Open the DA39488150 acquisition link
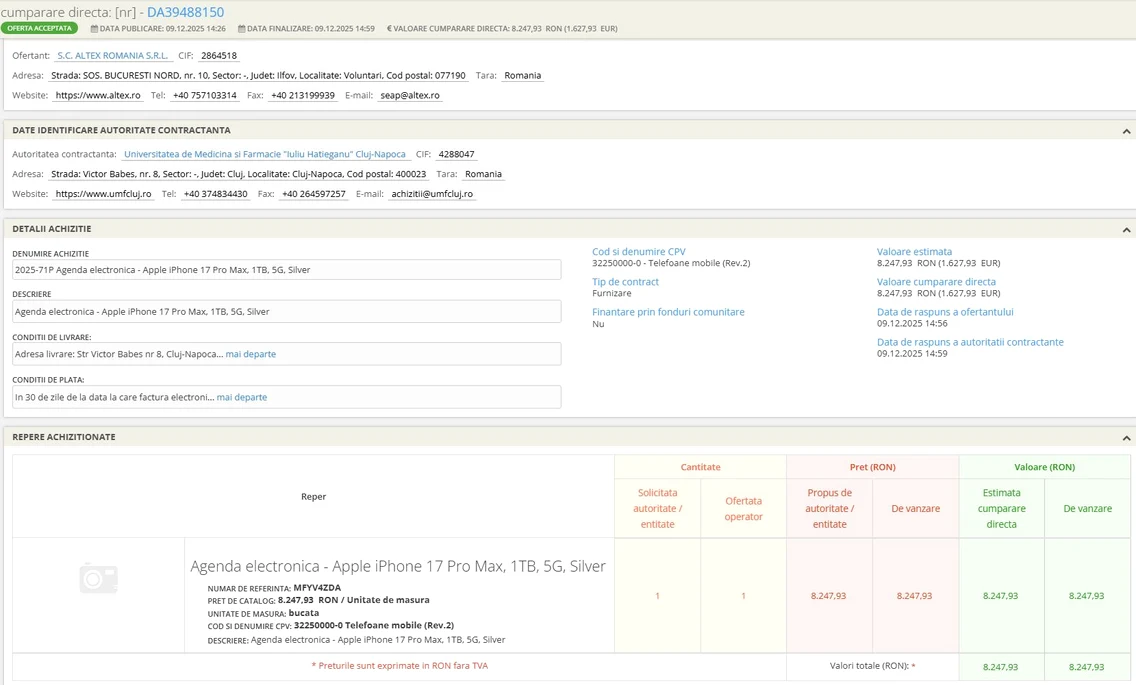 click(185, 12)
